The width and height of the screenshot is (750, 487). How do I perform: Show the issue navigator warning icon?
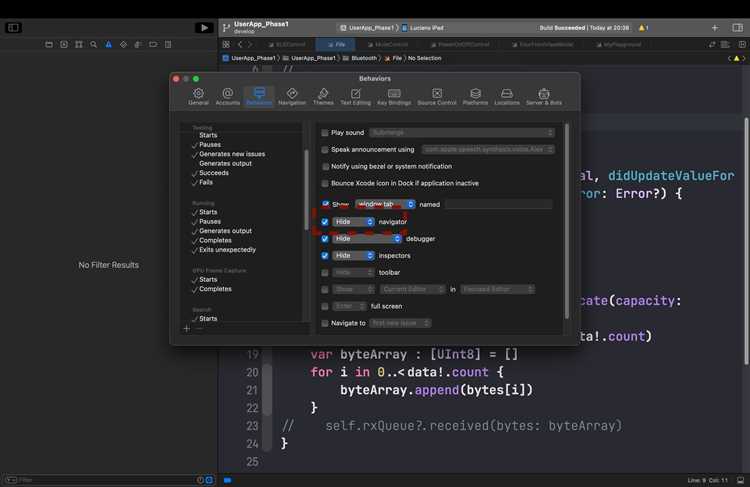(x=109, y=44)
